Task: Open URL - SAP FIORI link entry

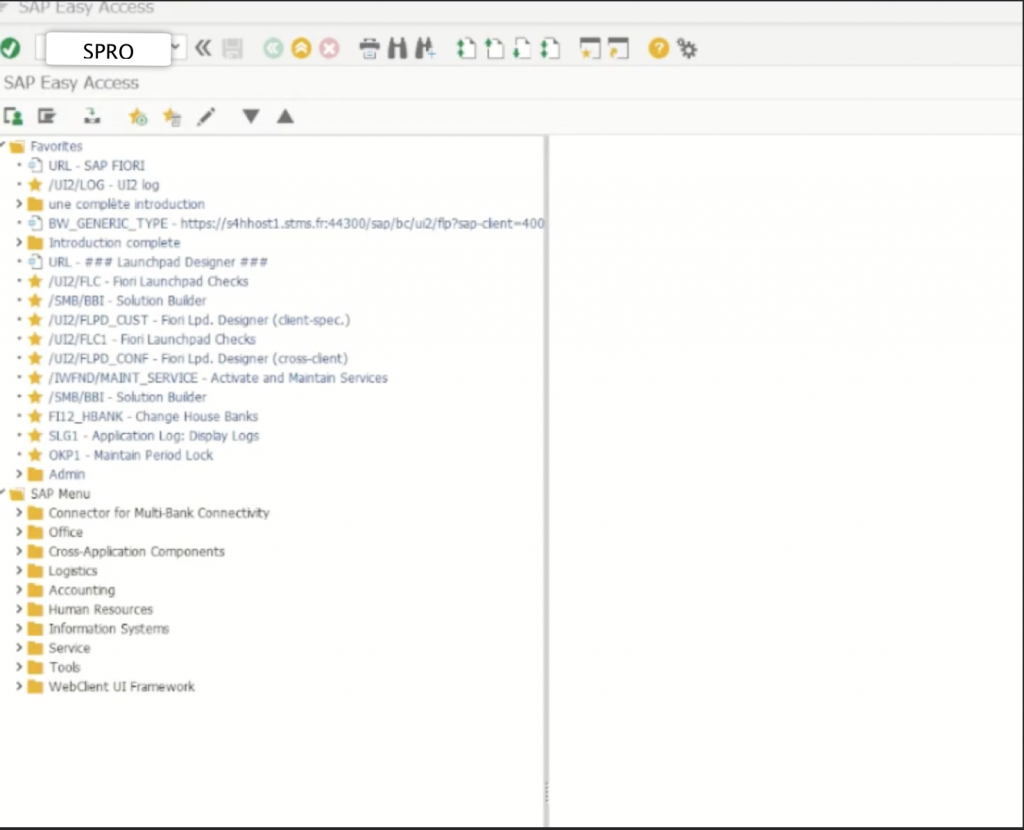Action: (x=96, y=165)
